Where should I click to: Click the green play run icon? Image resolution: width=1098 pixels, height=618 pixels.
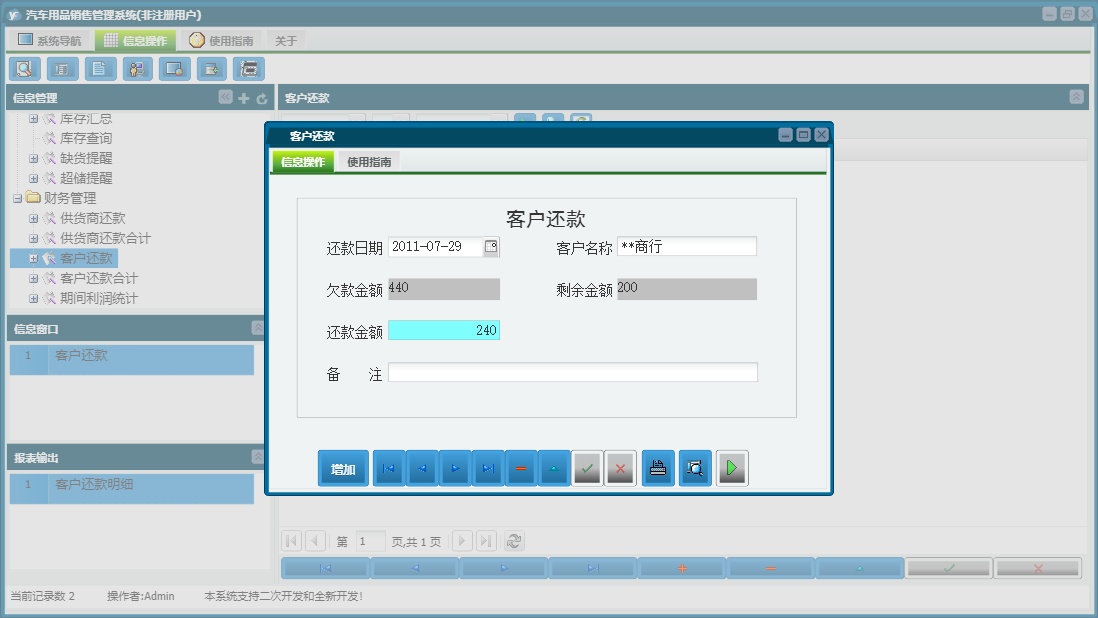pyautogui.click(x=732, y=467)
